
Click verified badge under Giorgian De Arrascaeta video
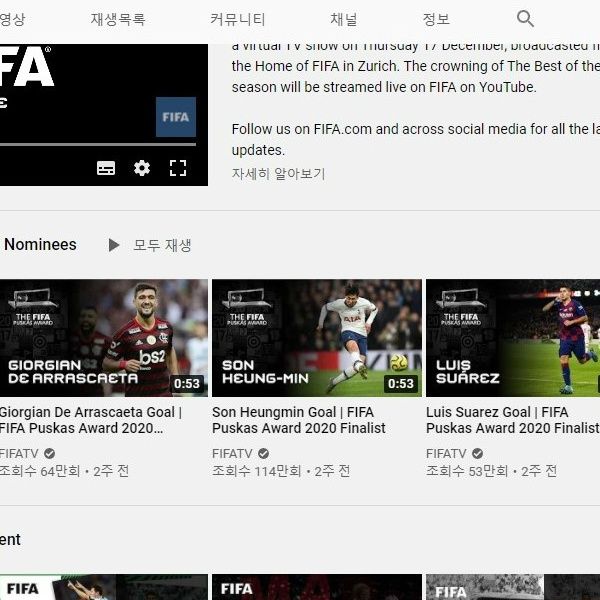coord(49,453)
